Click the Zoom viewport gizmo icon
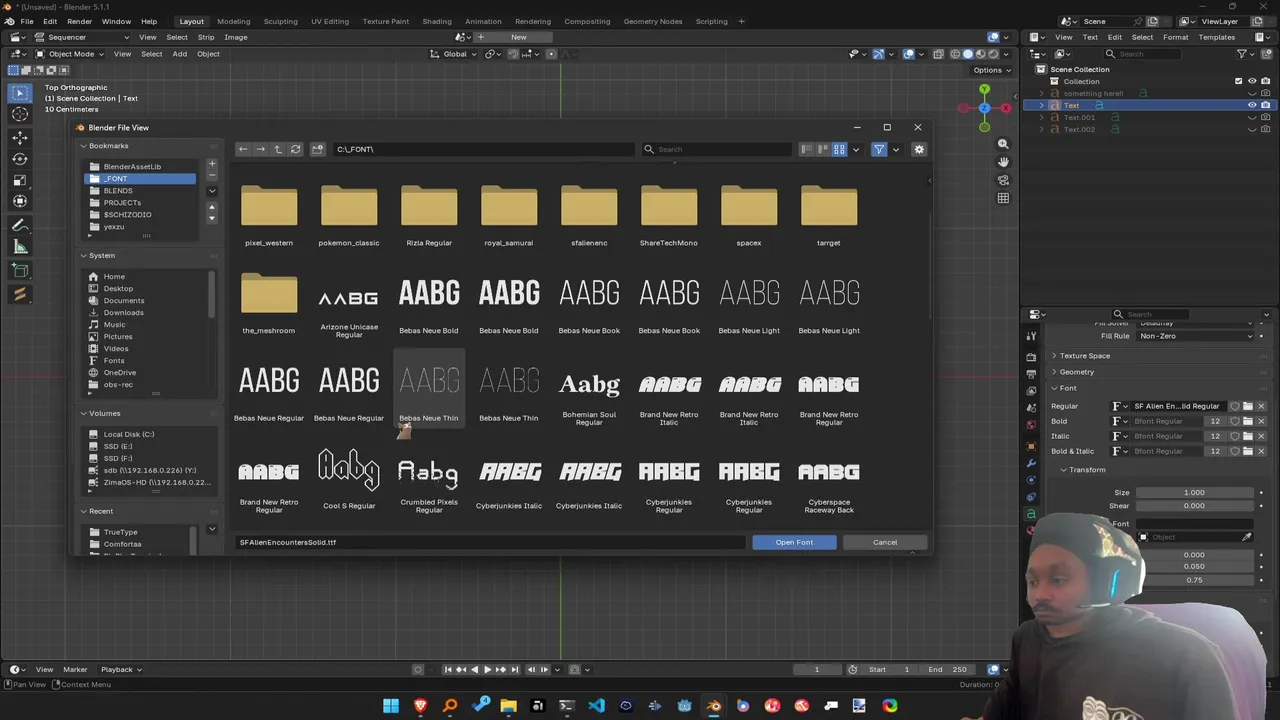1280x720 pixels. pyautogui.click(x=1003, y=144)
